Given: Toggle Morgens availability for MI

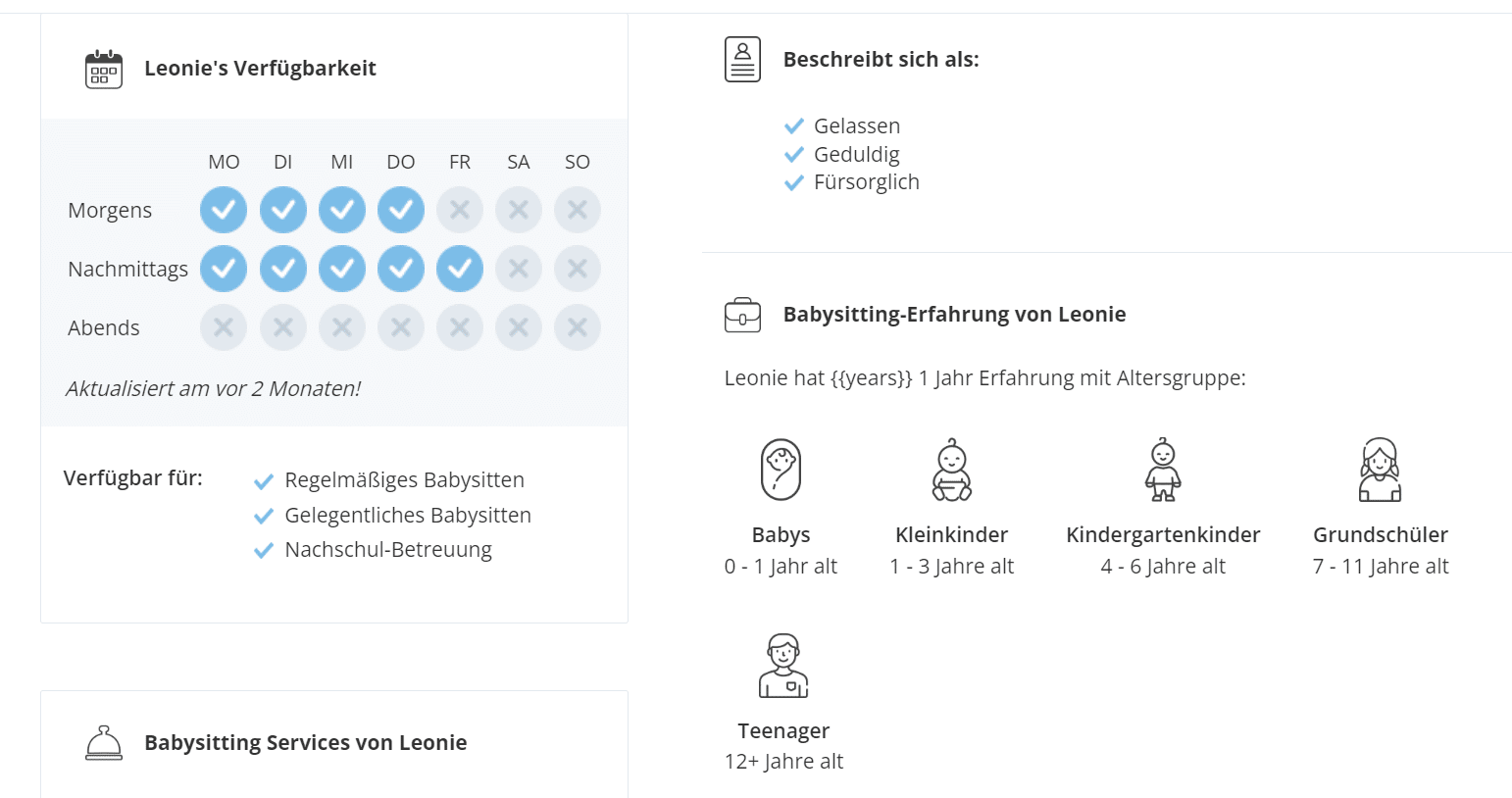Looking at the screenshot, I should click(342, 210).
